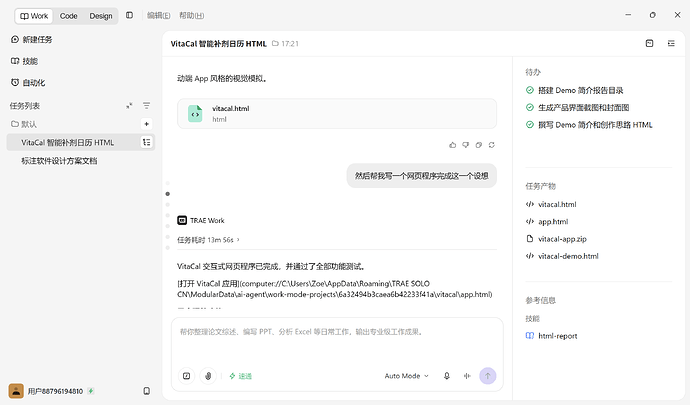Click the microphone voice input icon
This screenshot has width=690, height=405.
coord(447,376)
